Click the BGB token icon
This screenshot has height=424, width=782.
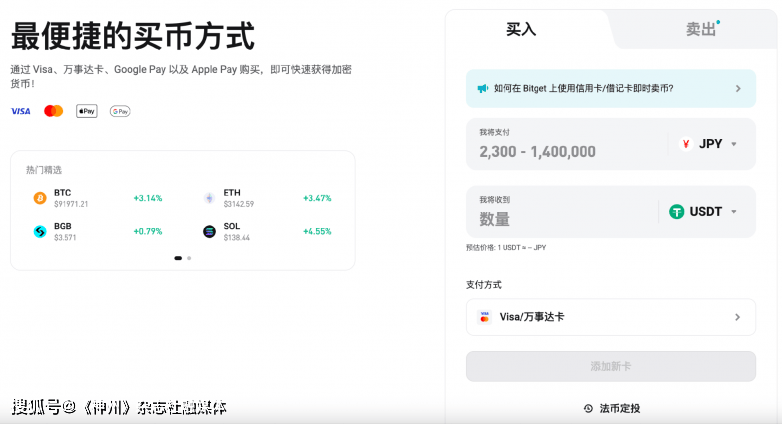(40, 231)
